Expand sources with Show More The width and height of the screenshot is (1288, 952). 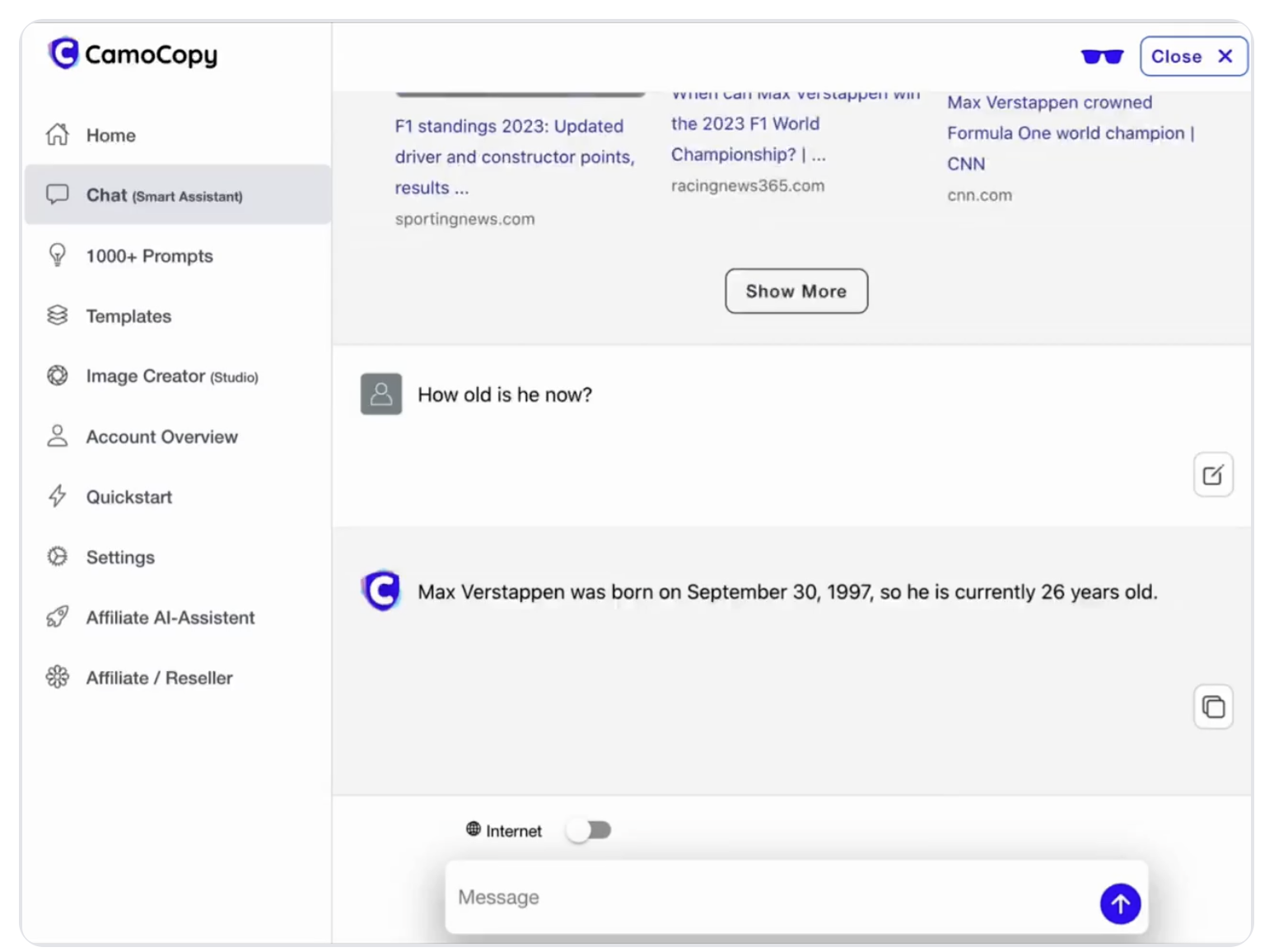coord(796,291)
